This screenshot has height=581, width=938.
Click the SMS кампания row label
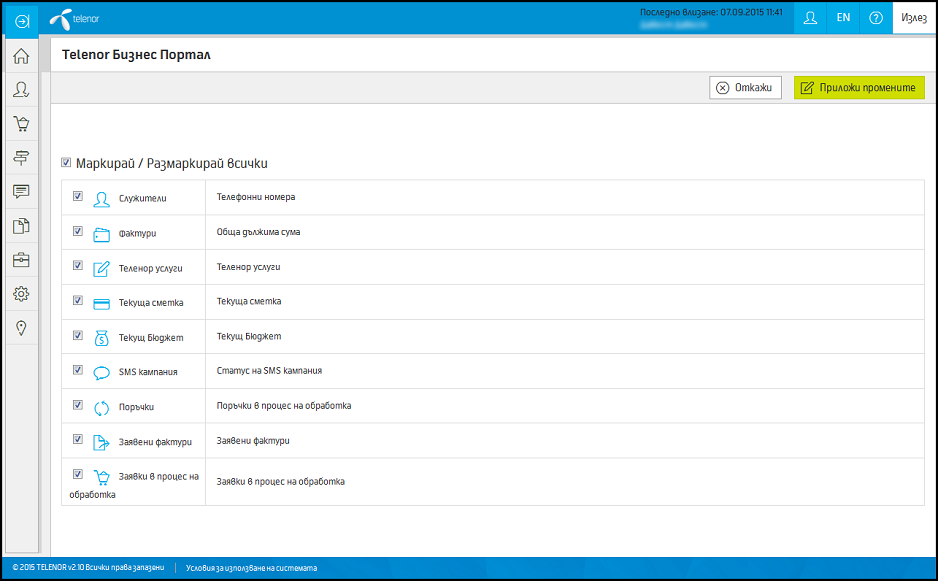148,372
